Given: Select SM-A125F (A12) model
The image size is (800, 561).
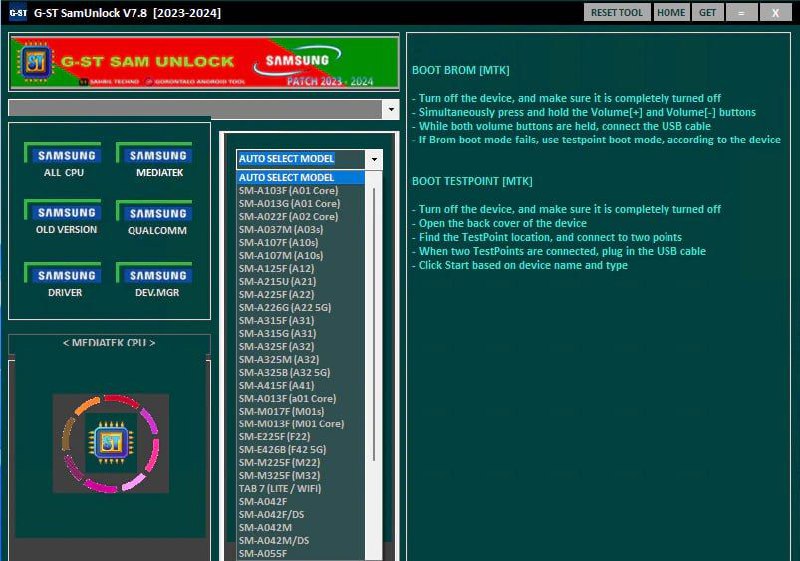Looking at the screenshot, I should pyautogui.click(x=301, y=269).
